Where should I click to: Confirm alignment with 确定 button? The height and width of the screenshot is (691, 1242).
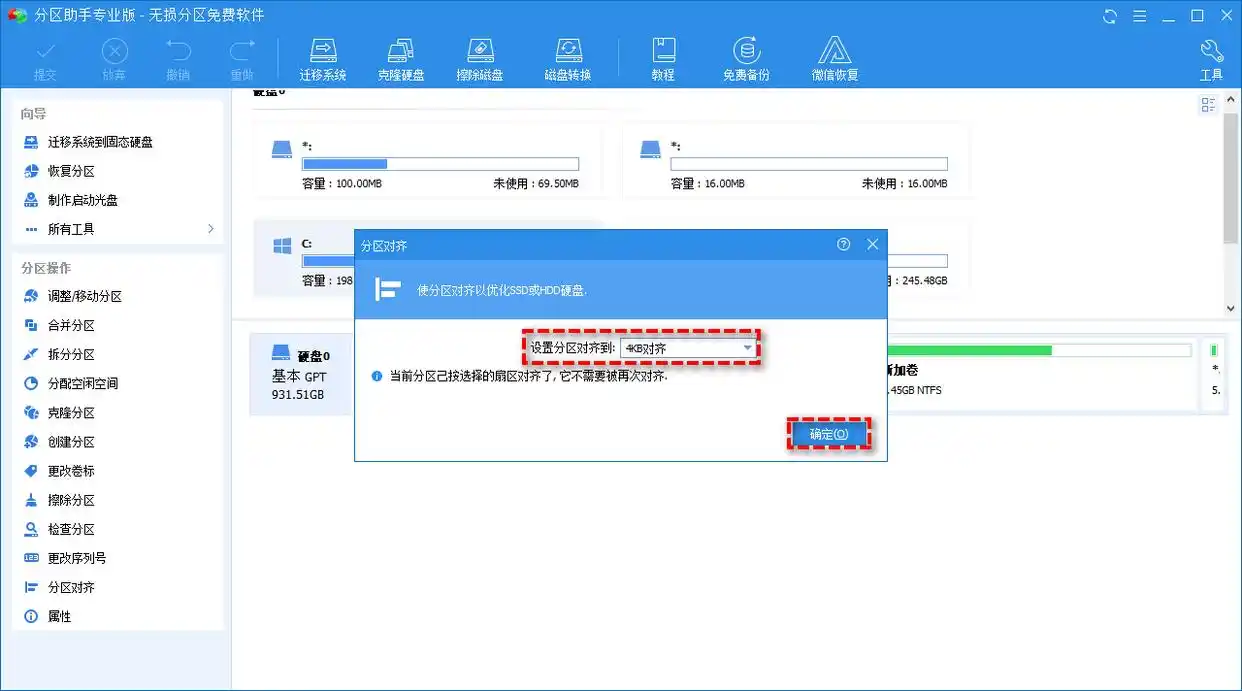[829, 434]
